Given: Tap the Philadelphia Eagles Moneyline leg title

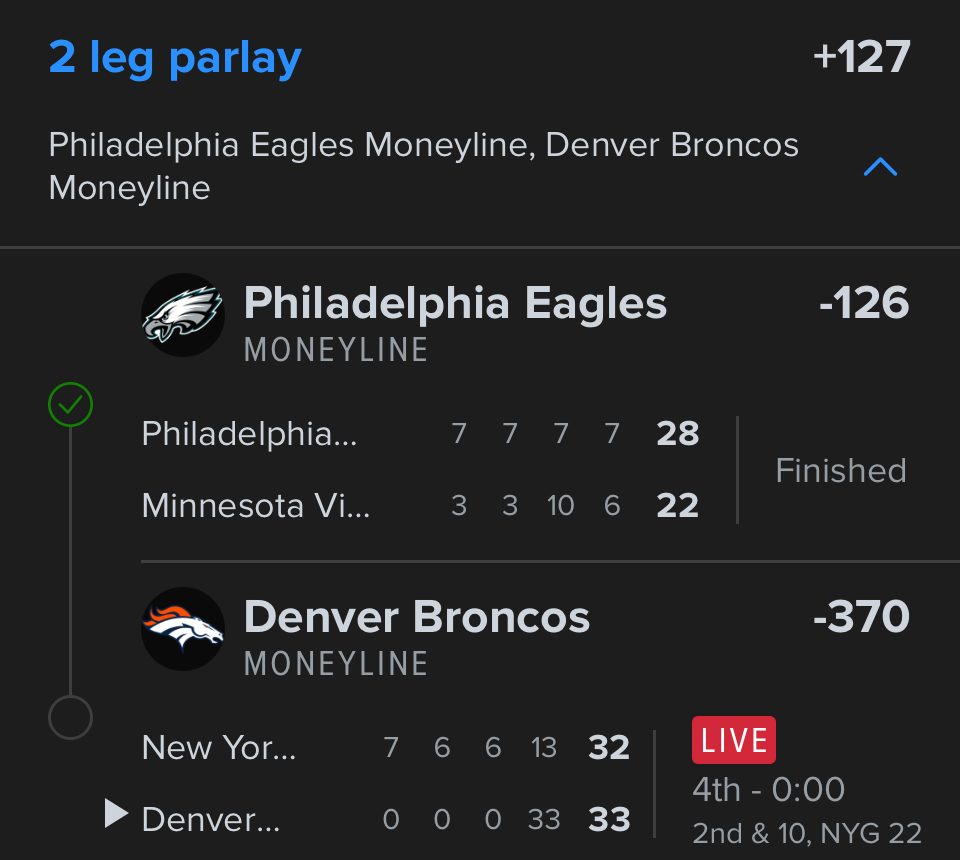Looking at the screenshot, I should click(455, 303).
